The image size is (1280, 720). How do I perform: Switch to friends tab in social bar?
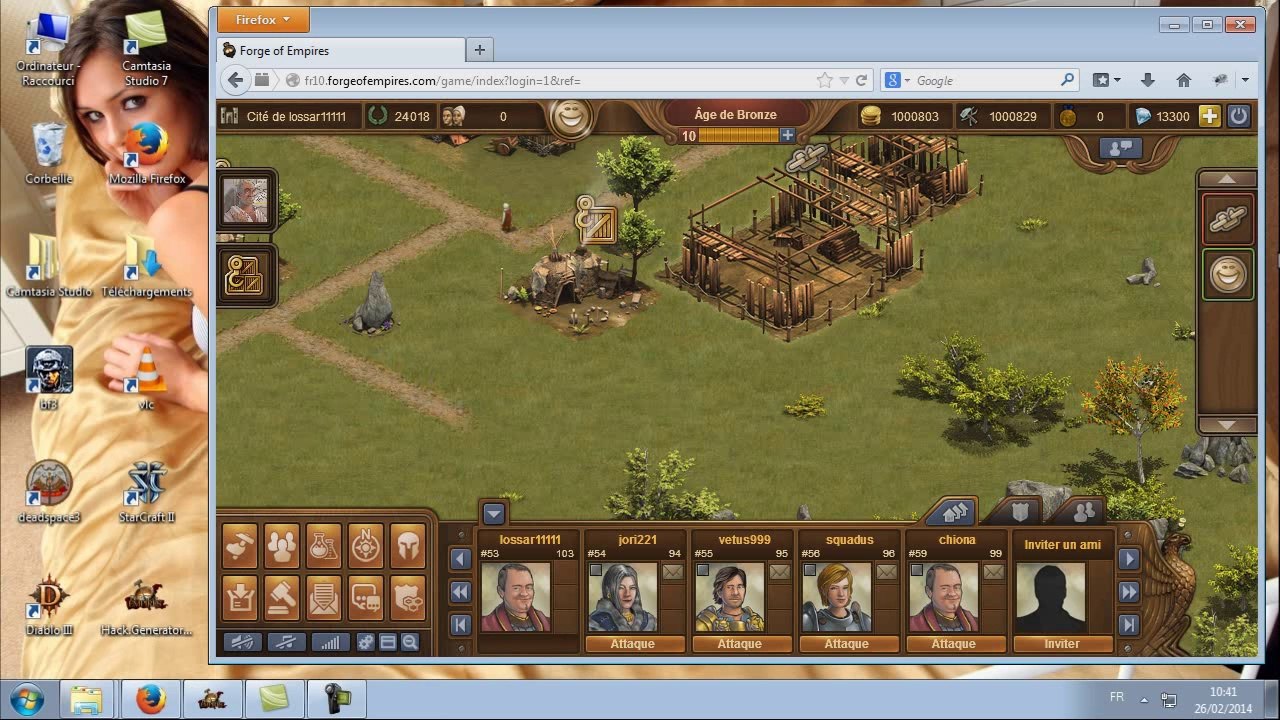point(1082,512)
